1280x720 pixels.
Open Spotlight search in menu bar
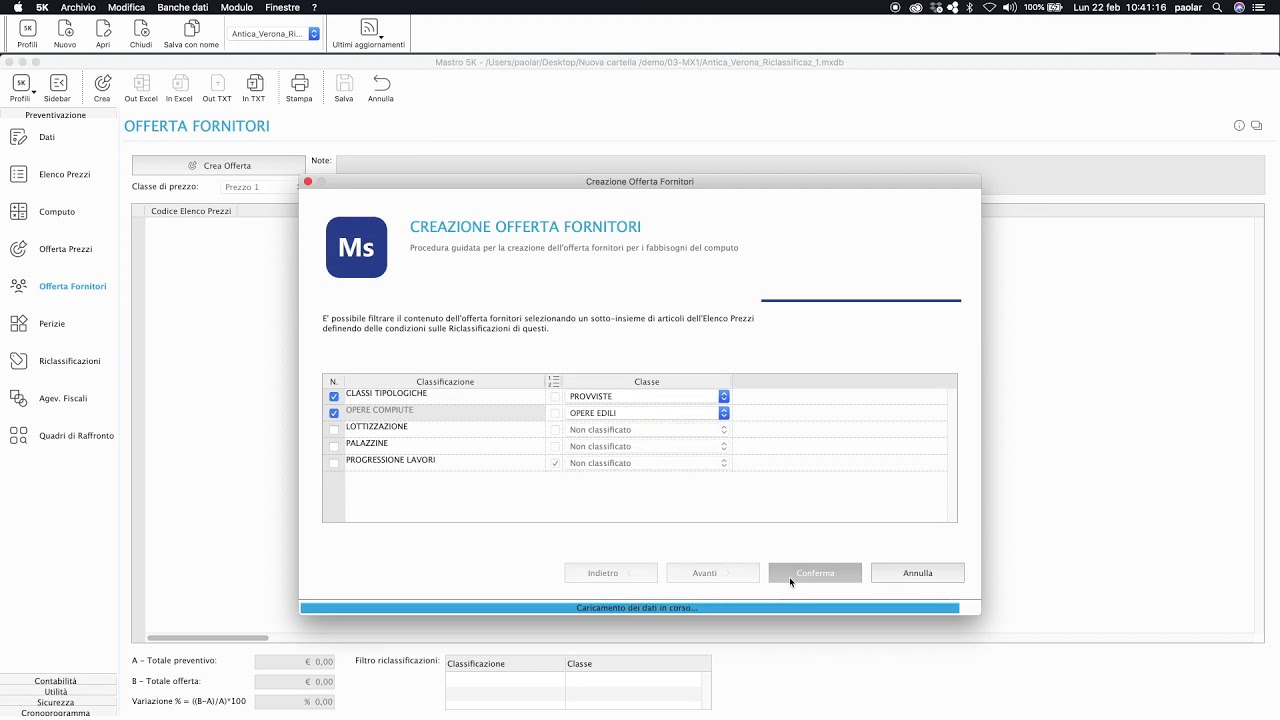pos(1217,7)
